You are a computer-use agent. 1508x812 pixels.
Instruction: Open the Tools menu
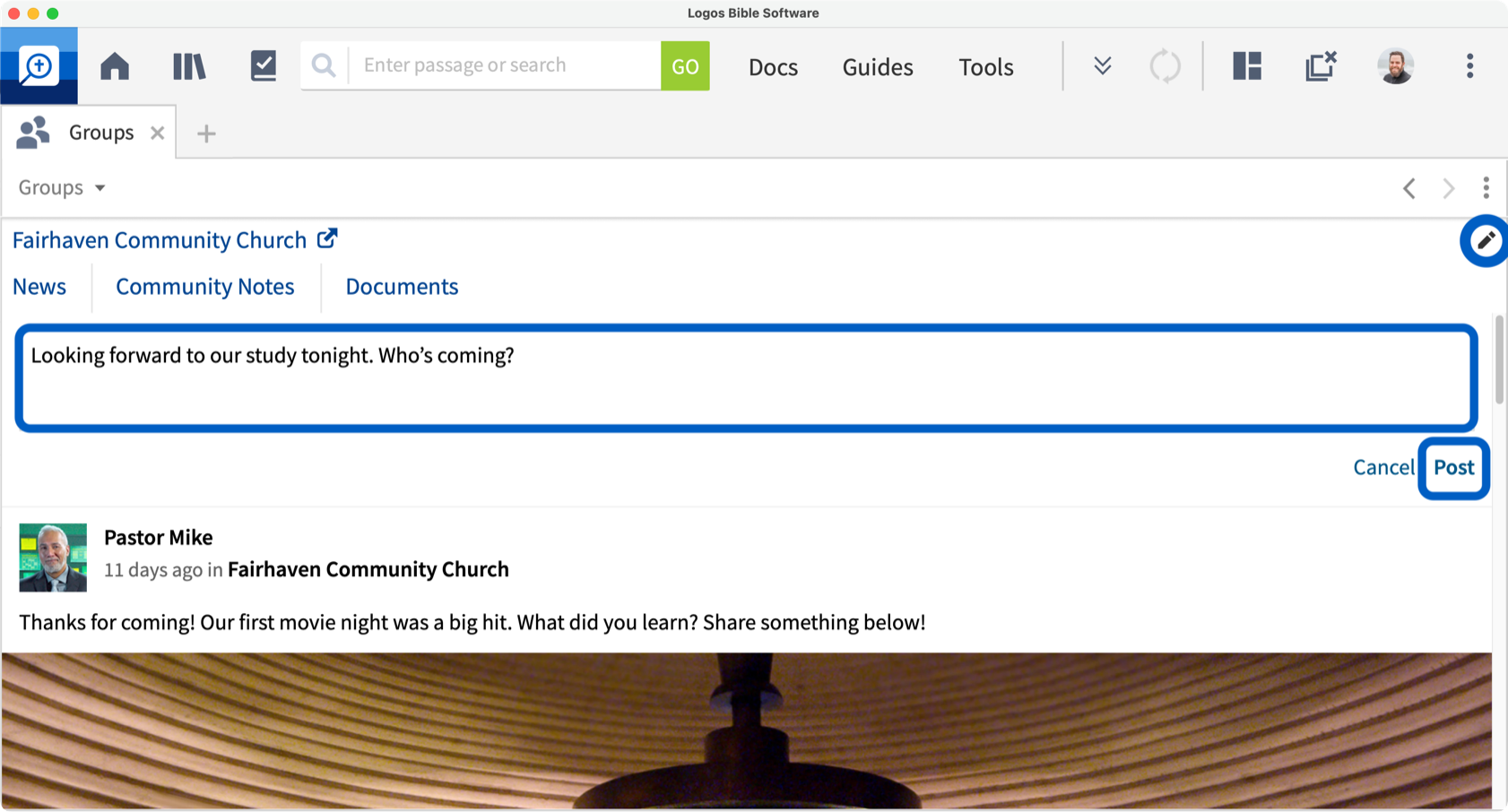986,67
